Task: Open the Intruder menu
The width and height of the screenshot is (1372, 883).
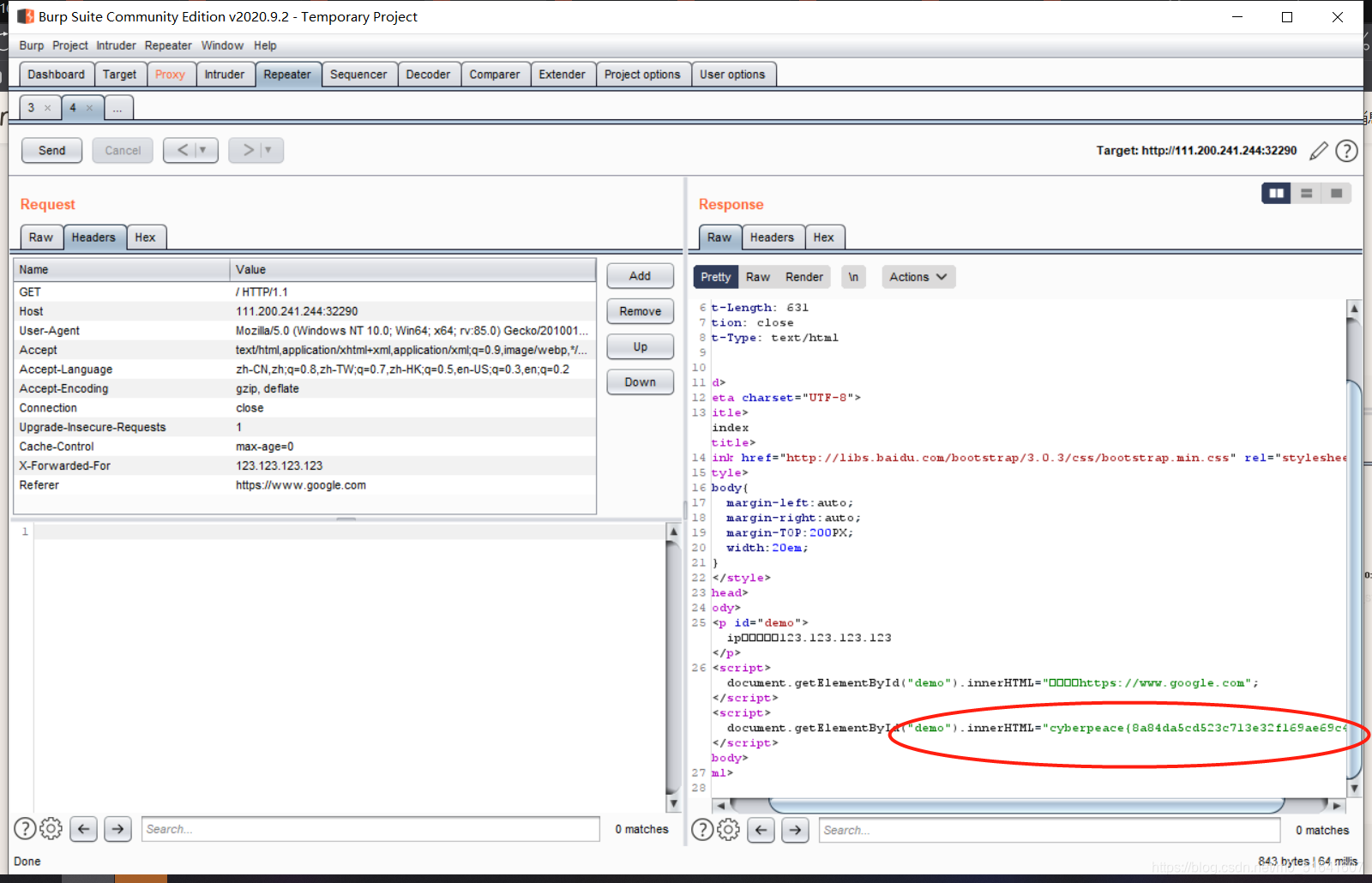Action: [x=116, y=45]
